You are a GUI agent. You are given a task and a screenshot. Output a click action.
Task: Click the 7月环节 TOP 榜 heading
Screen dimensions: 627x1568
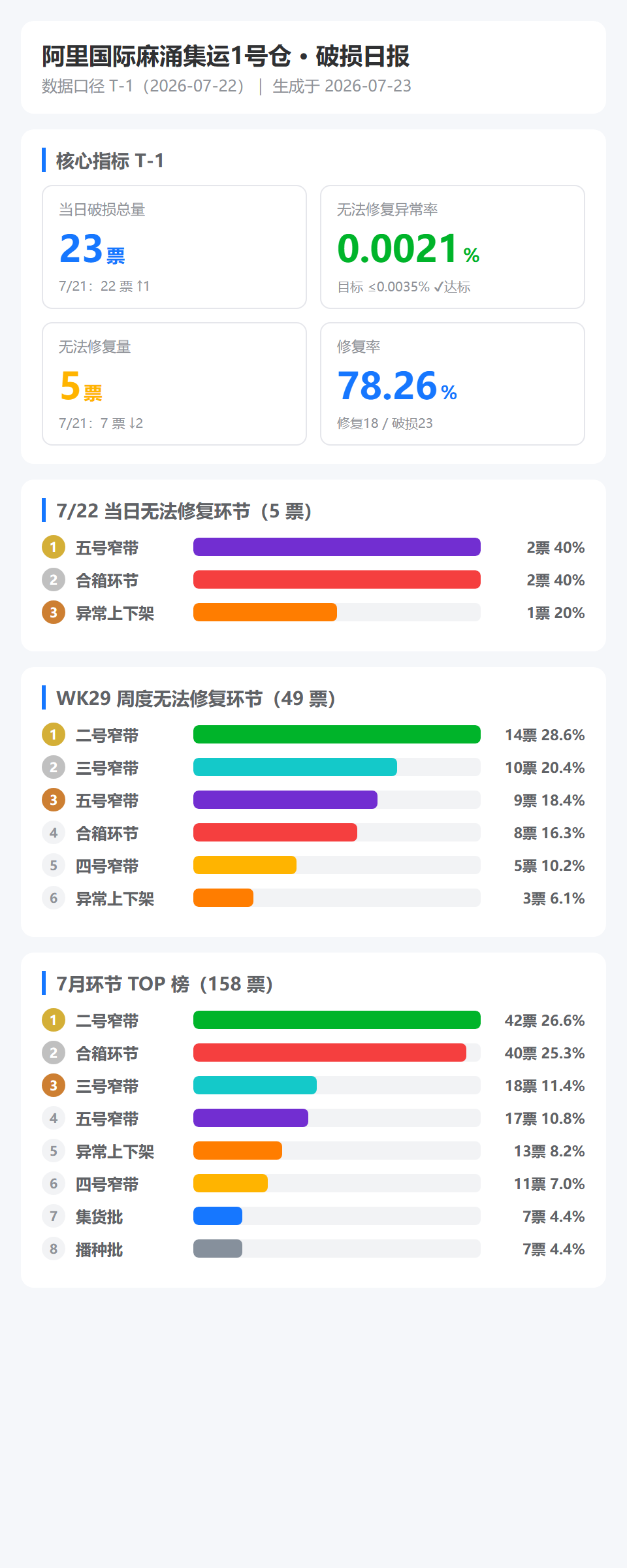tap(165, 983)
